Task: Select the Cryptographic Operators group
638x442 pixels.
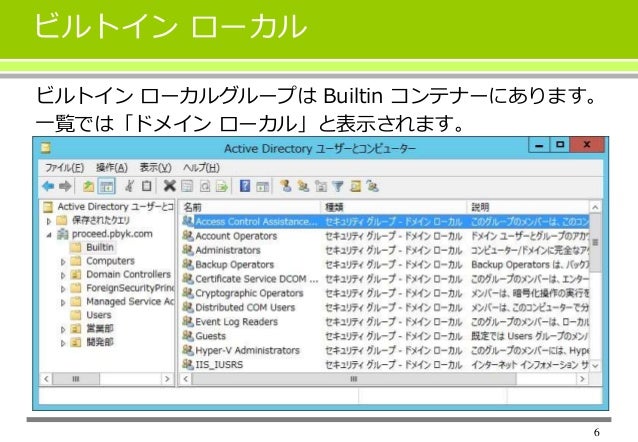Action: [x=385, y=293]
